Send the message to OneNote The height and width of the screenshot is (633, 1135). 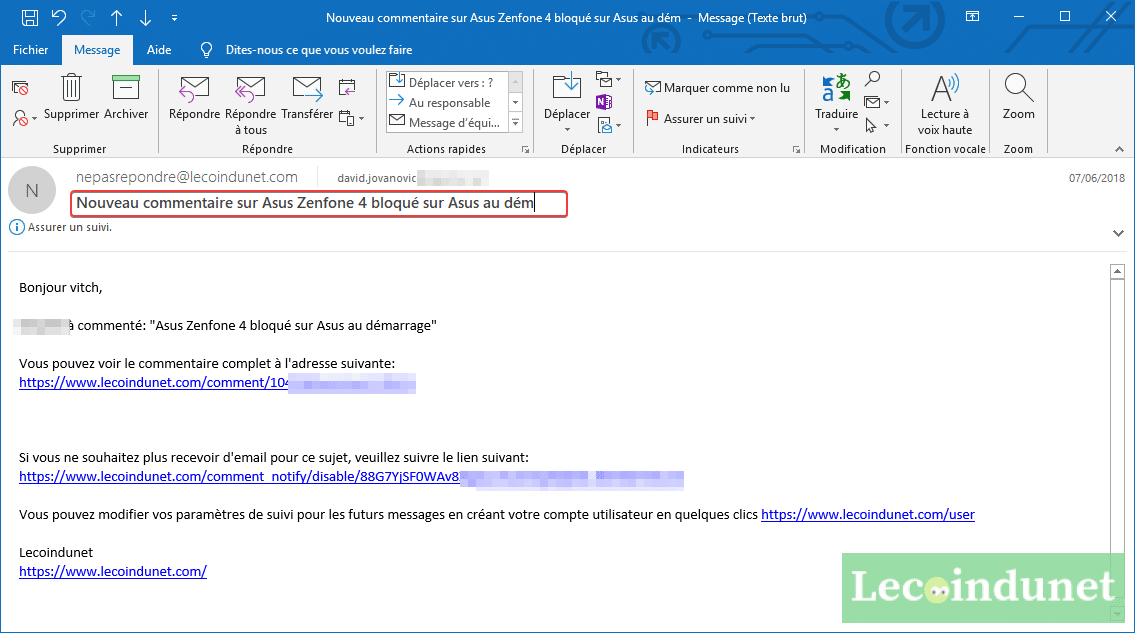(604, 102)
